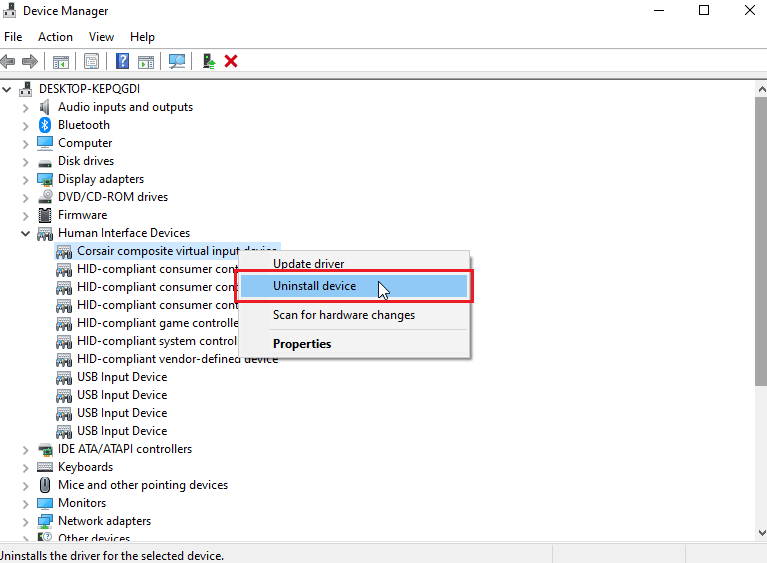Image resolution: width=767 pixels, height=563 pixels.
Task: Choose Uninstall device from context menu
Action: pyautogui.click(x=354, y=286)
